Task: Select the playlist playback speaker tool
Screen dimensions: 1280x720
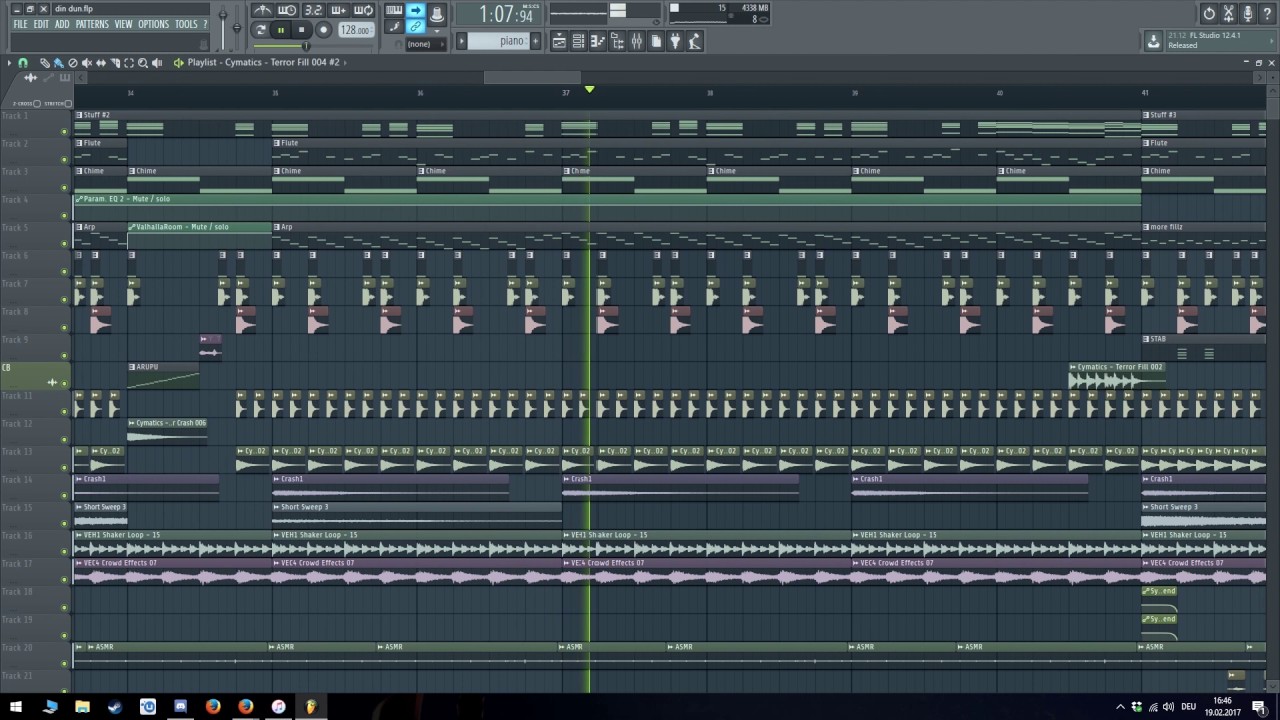Action: (x=158, y=63)
